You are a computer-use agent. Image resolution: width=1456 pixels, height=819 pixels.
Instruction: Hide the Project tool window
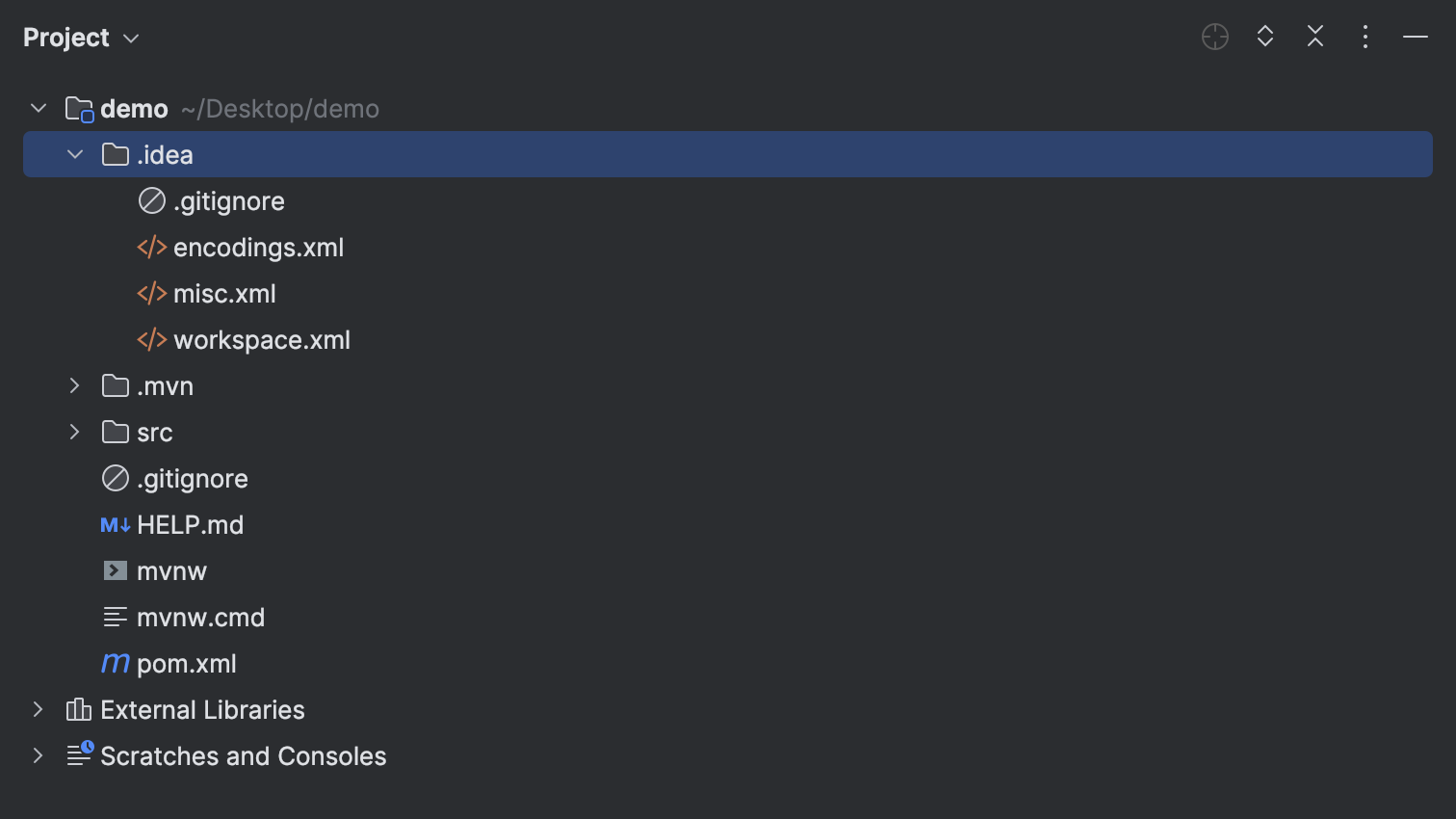click(1416, 38)
